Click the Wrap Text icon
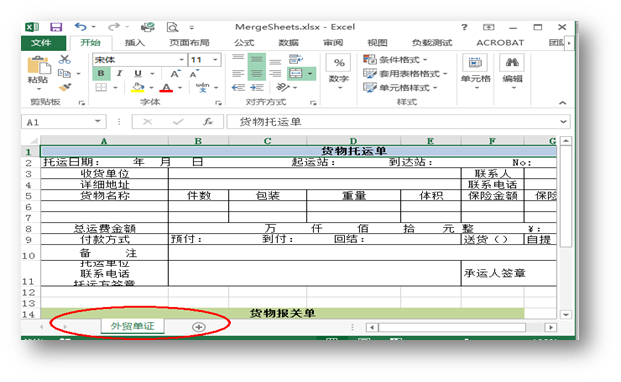The height and width of the screenshot is (382, 621). pos(295,59)
